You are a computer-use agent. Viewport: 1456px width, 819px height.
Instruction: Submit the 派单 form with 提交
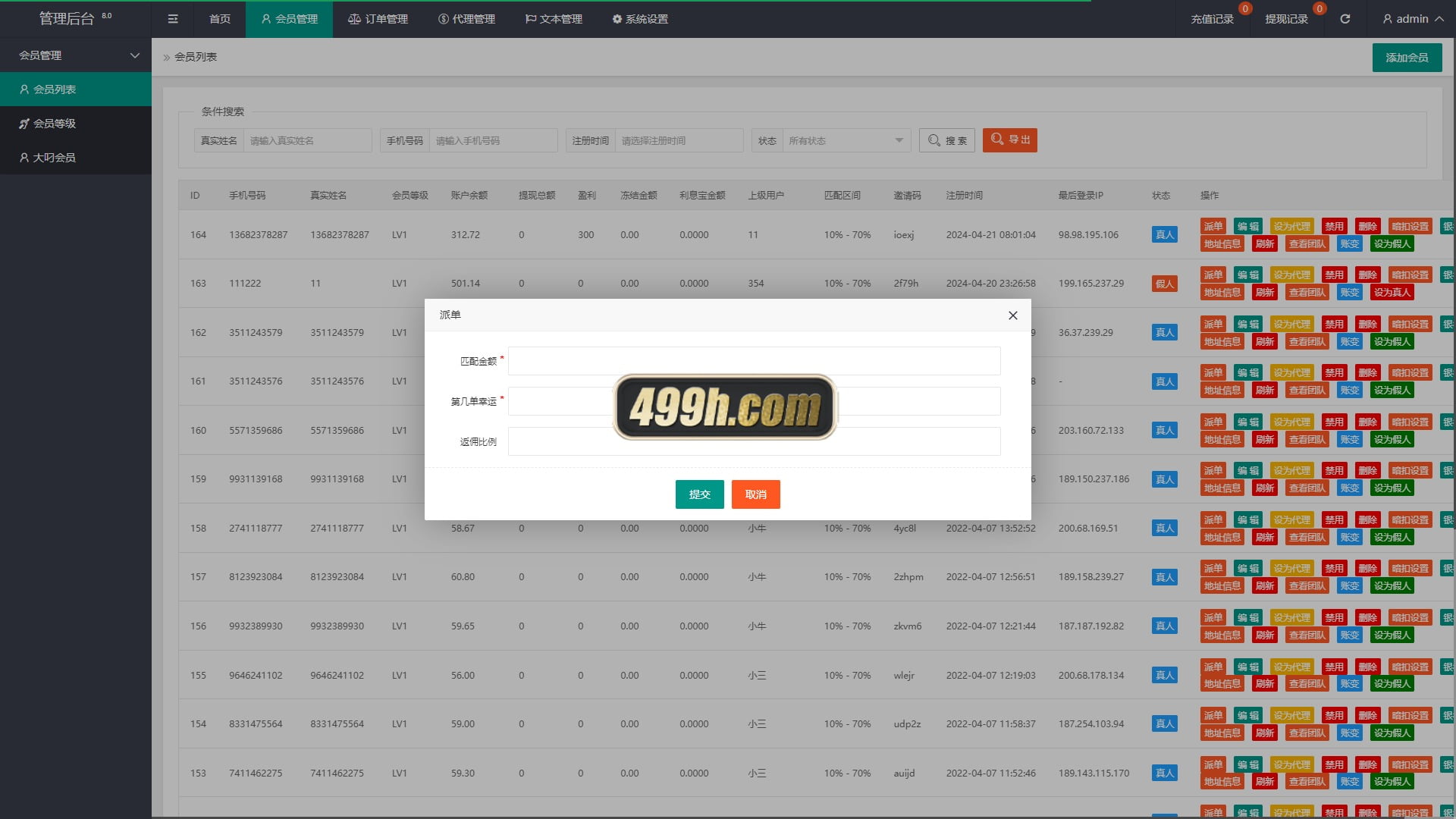click(x=699, y=494)
